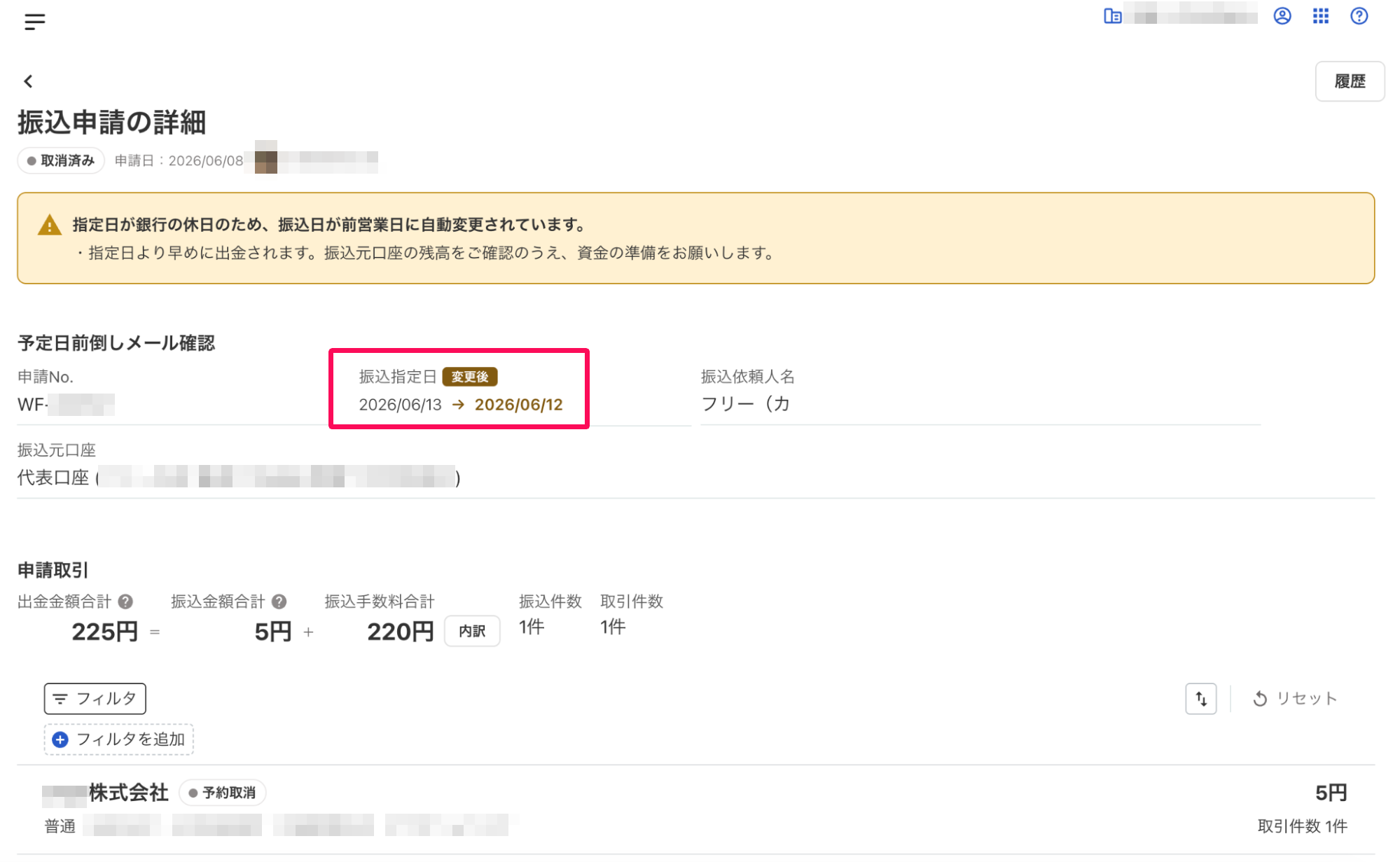Click the 振込依頼人名 value フリー（カ

tap(745, 404)
